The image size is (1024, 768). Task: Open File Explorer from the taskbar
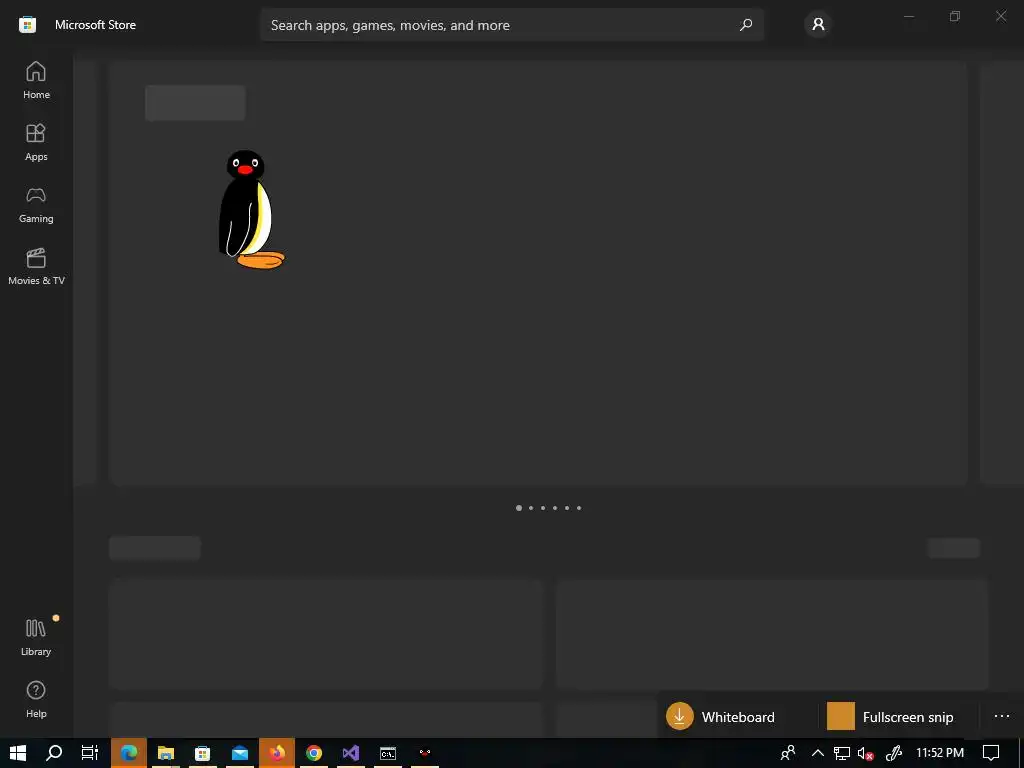[x=166, y=753]
